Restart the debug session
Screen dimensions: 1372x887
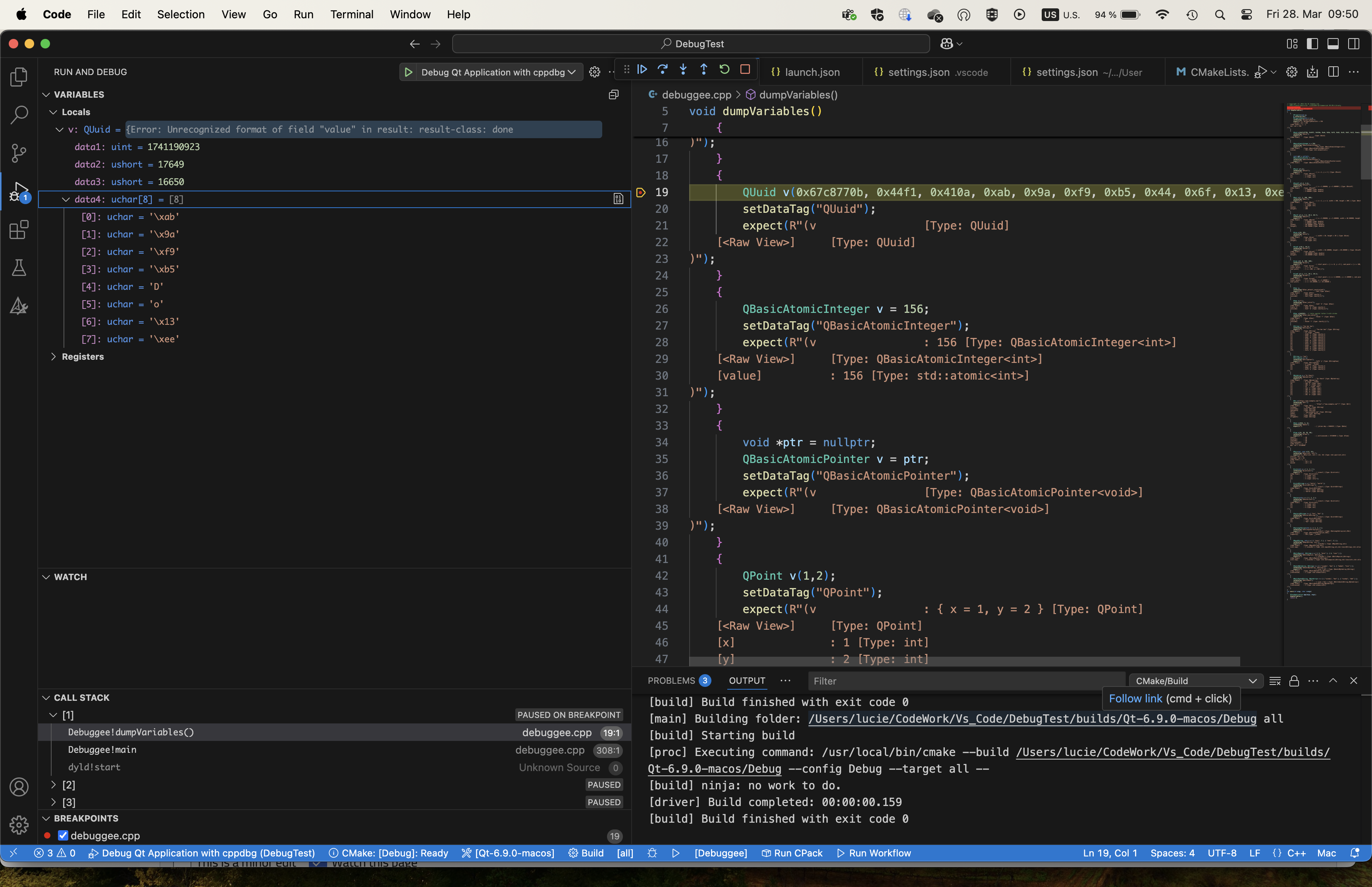point(724,70)
